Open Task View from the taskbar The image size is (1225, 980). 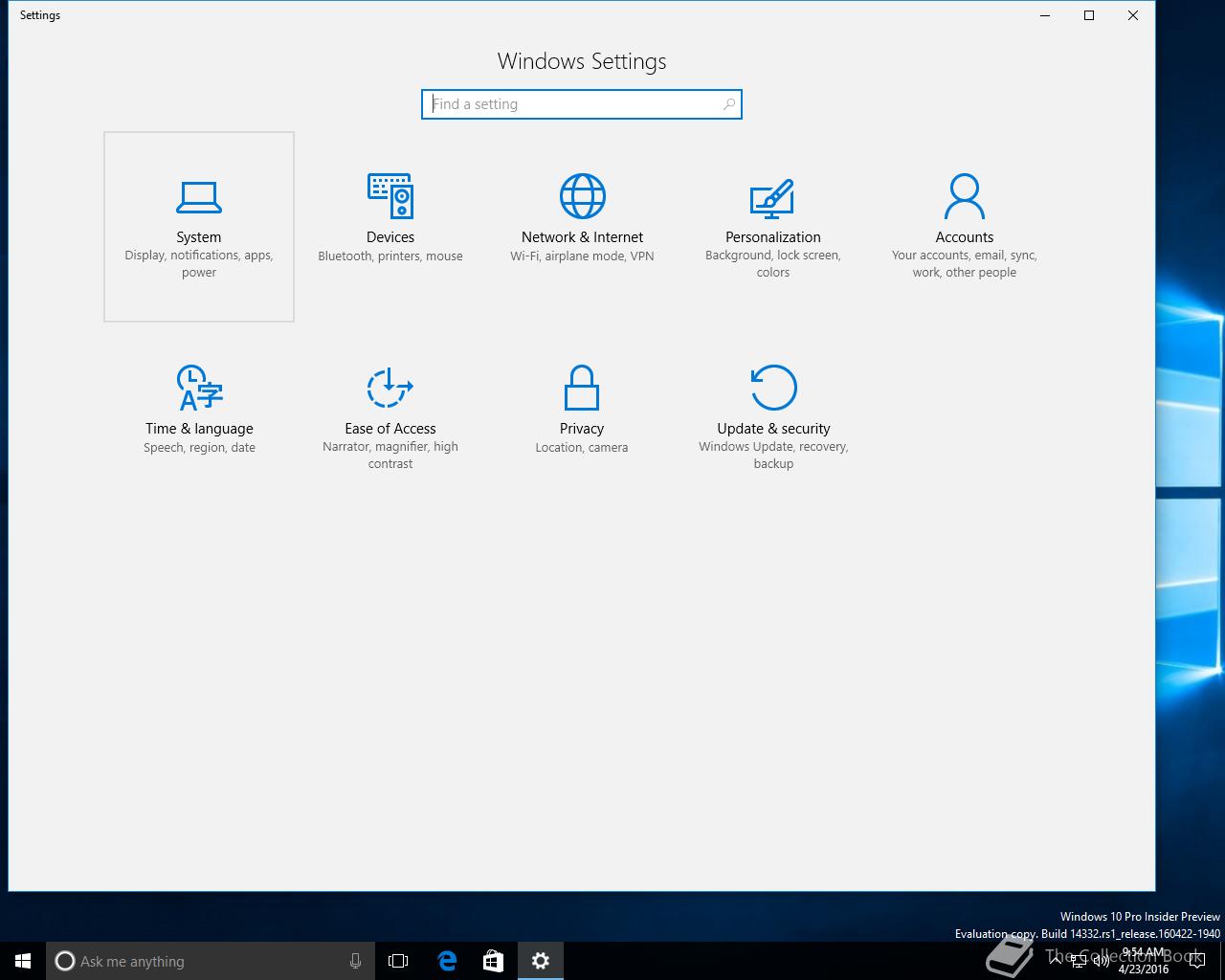[398, 961]
